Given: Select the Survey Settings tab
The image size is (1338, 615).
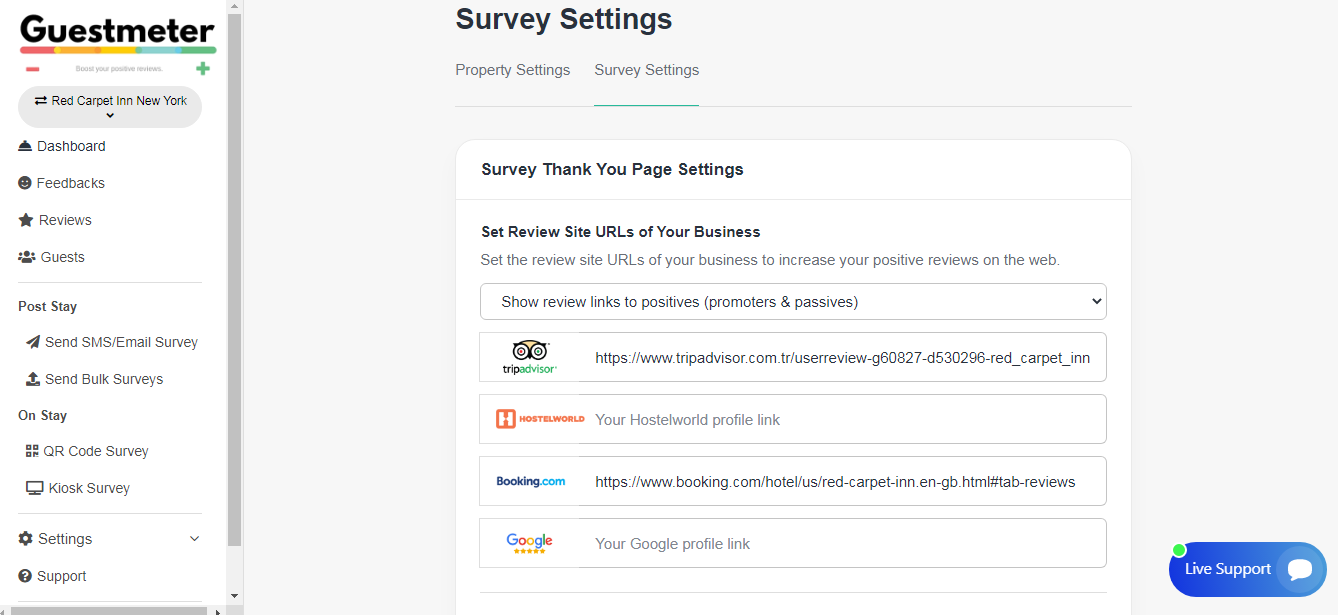Looking at the screenshot, I should (646, 70).
